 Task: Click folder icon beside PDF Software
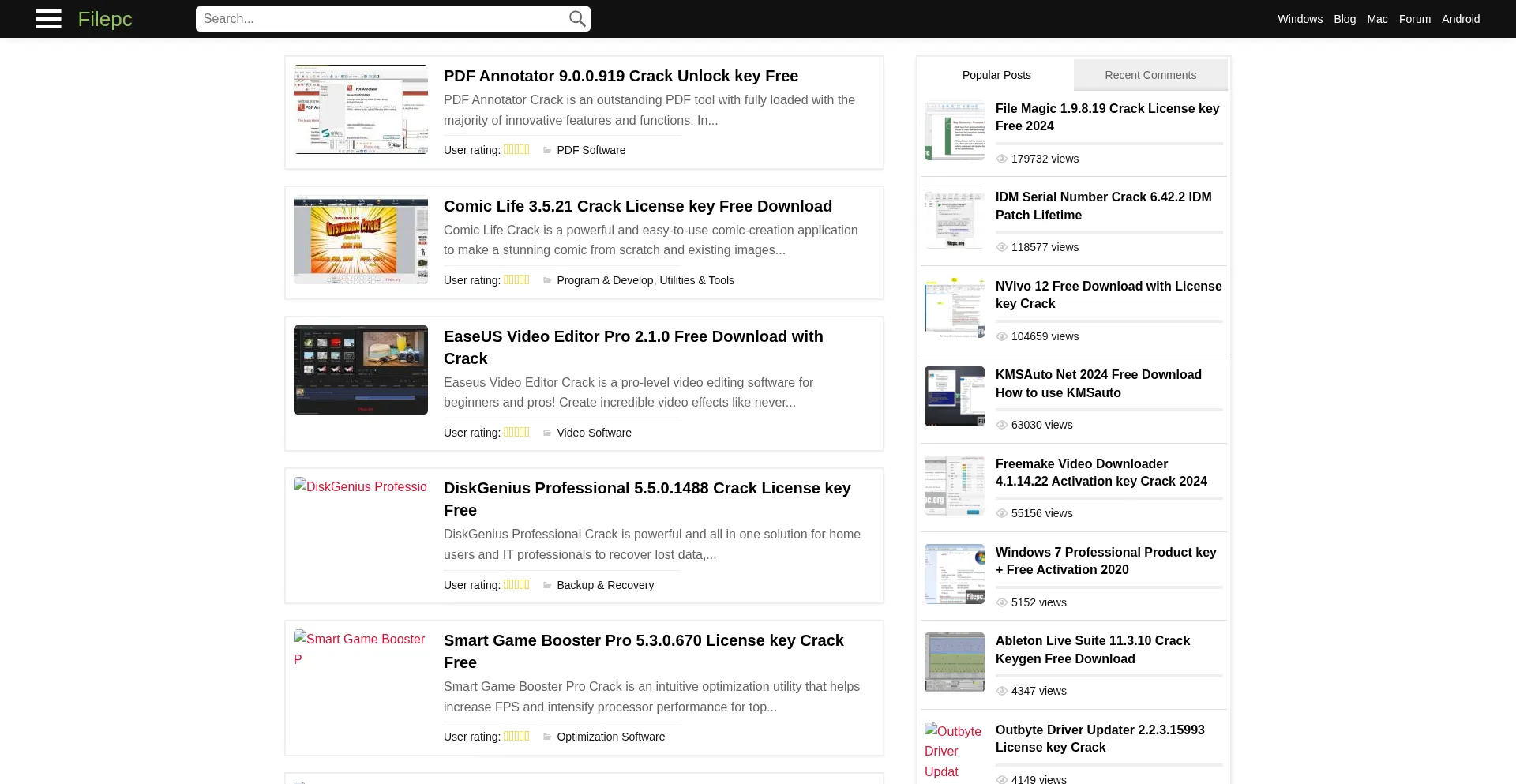[547, 150]
